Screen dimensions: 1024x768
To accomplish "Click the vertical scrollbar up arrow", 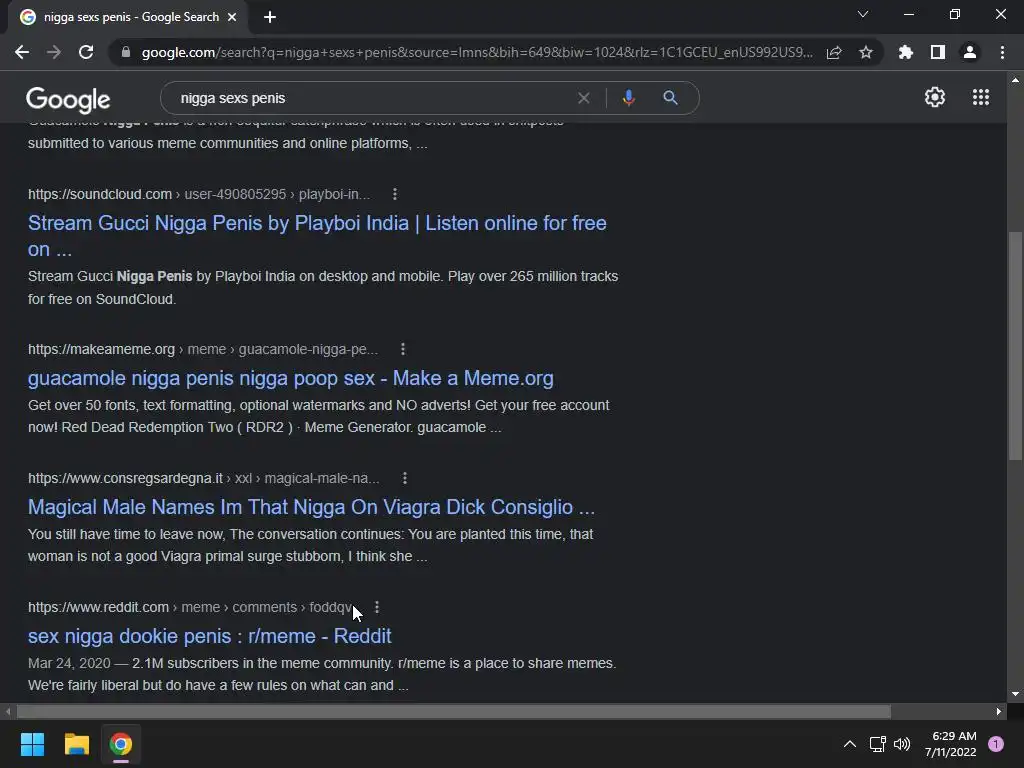I will [x=1015, y=80].
